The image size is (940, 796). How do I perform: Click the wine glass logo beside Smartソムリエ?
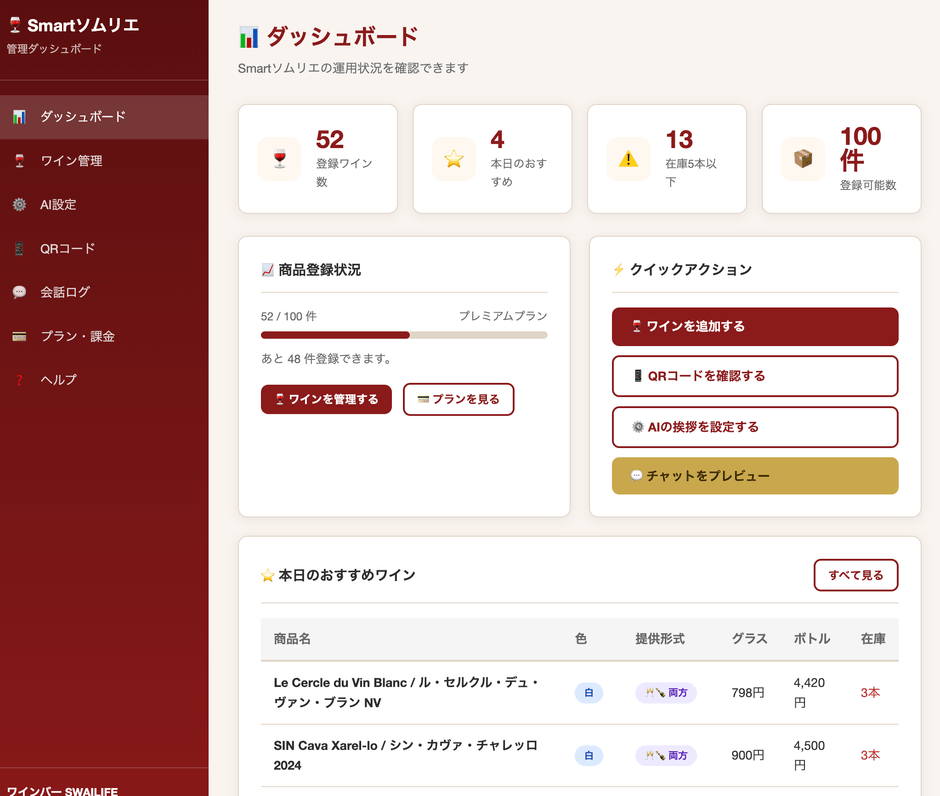(15, 25)
